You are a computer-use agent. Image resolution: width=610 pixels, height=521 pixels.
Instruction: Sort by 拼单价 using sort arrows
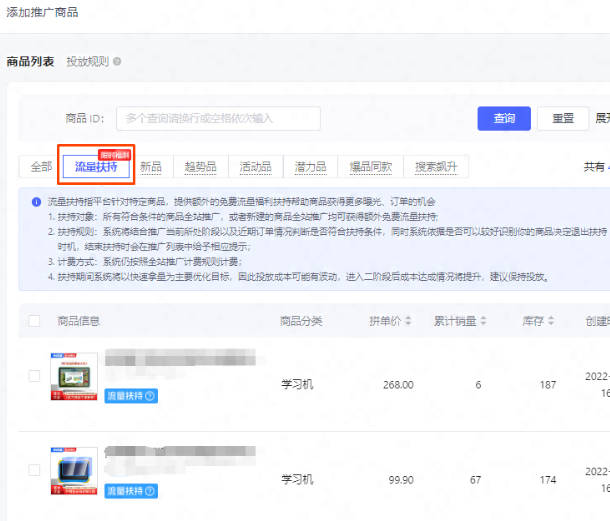408,321
